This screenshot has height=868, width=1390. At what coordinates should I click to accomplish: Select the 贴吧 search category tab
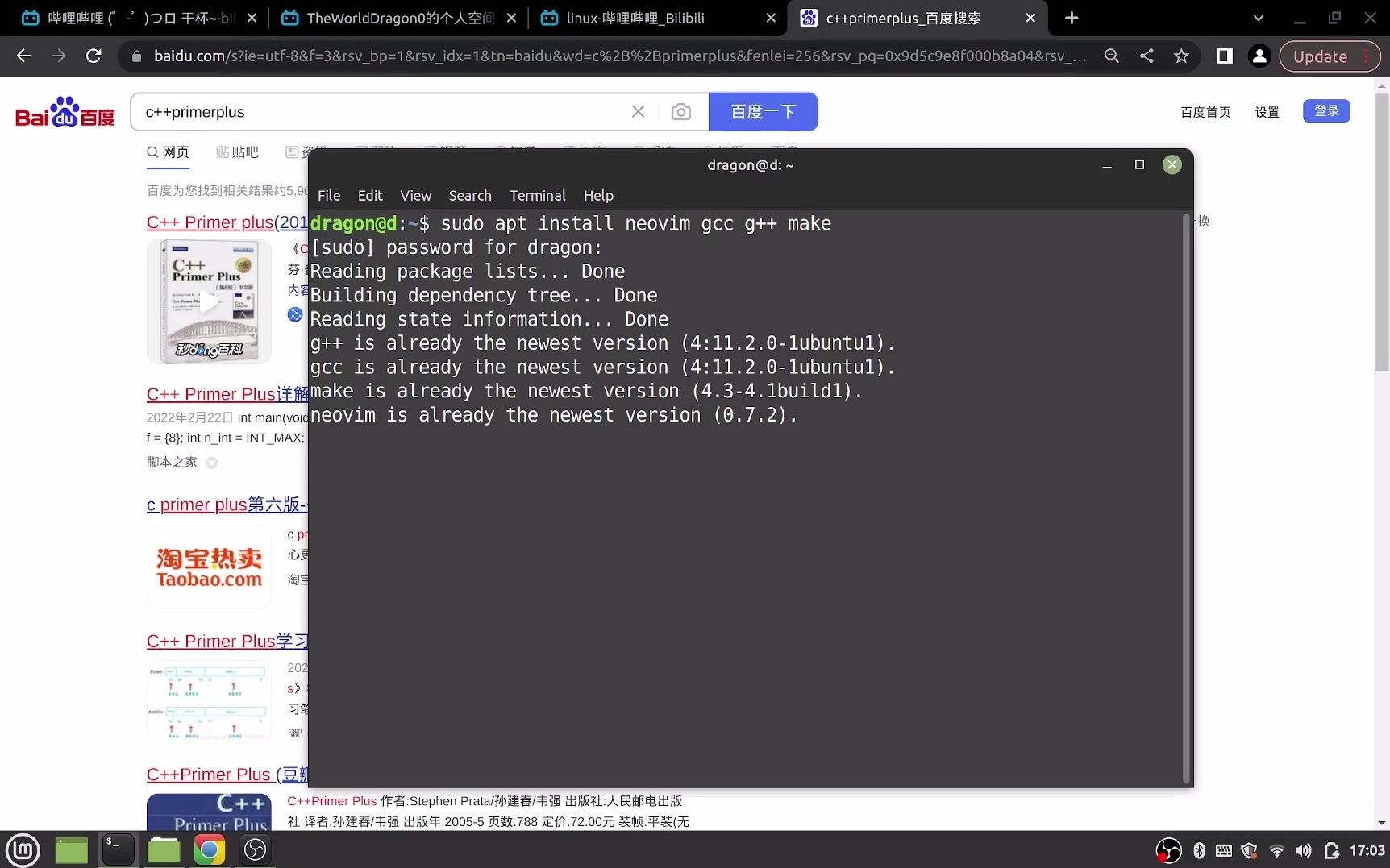[x=237, y=152]
